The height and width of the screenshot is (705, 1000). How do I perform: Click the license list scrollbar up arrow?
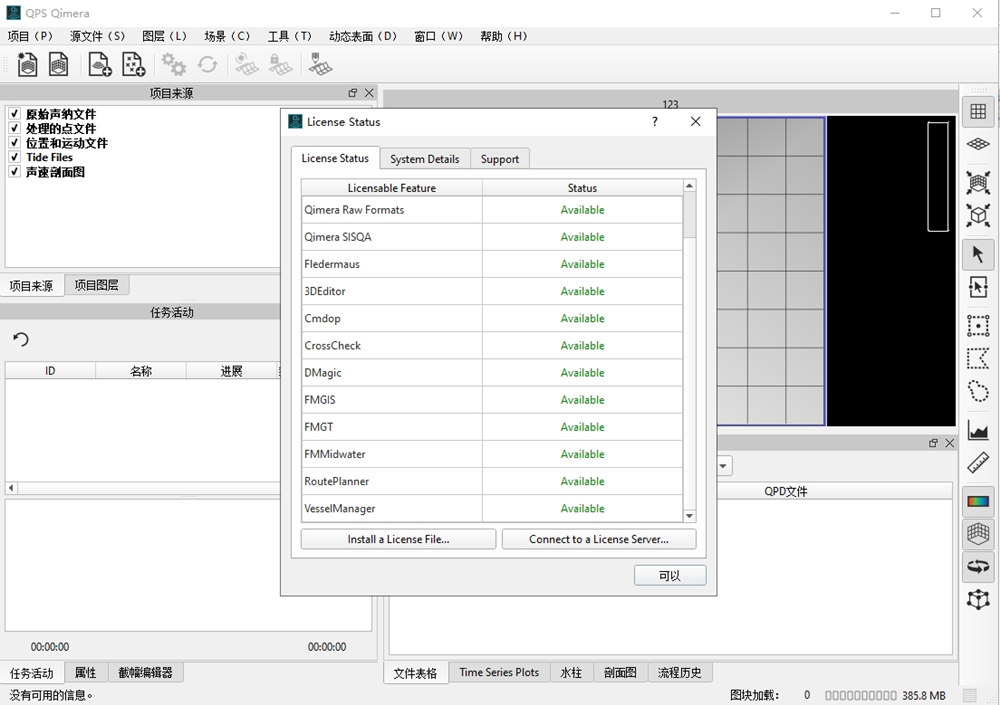pos(689,186)
